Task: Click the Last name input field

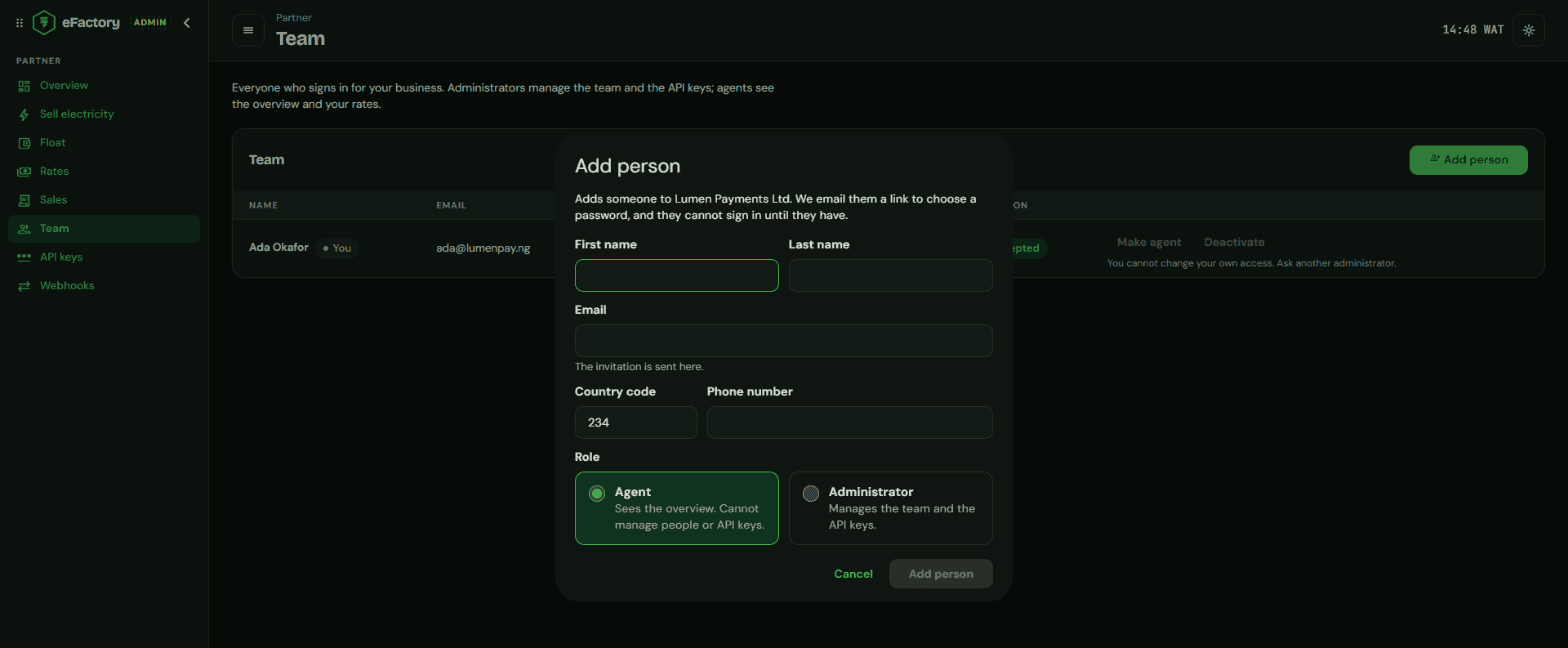Action: click(x=891, y=276)
